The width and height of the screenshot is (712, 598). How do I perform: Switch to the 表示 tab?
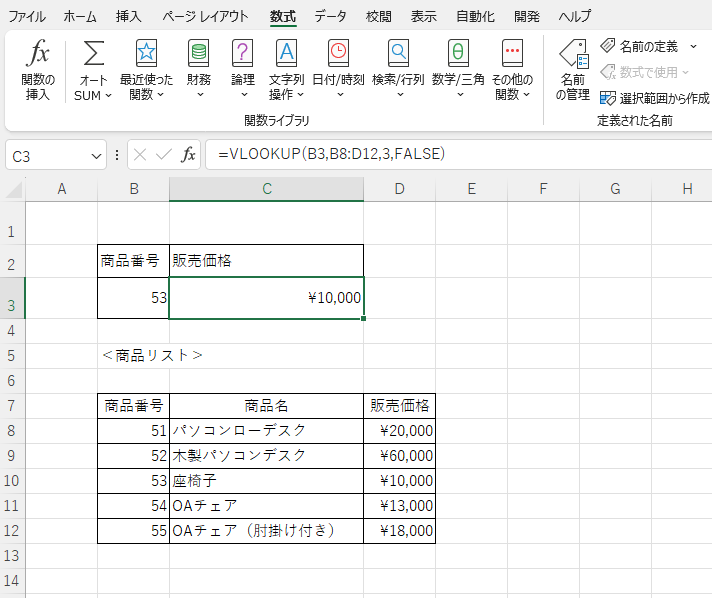coord(423,17)
